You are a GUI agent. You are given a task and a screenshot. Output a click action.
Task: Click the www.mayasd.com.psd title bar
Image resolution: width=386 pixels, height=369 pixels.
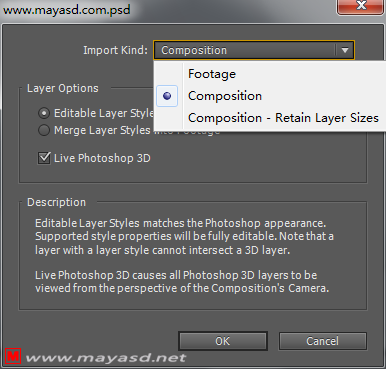click(67, 10)
